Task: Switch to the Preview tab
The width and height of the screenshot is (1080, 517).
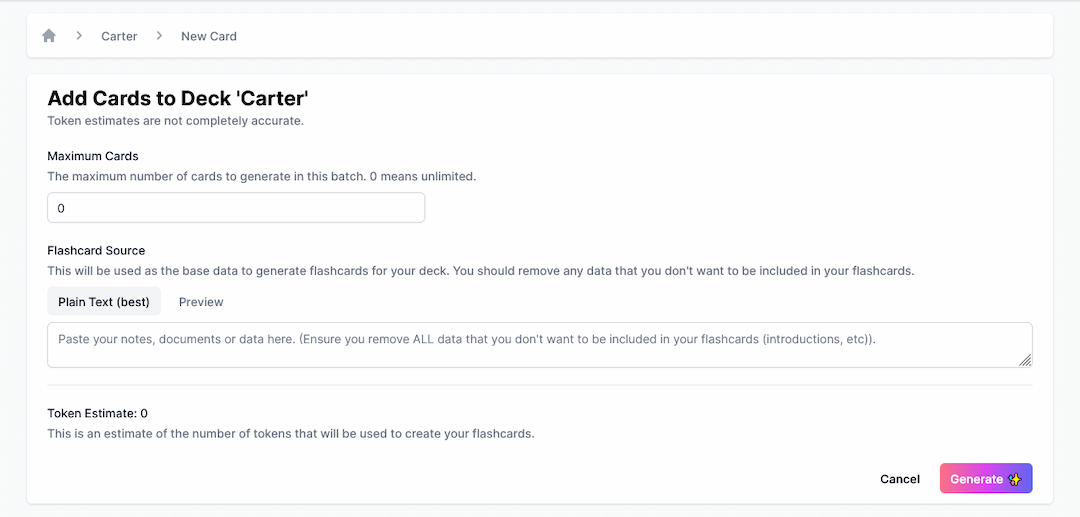Action: point(201,302)
